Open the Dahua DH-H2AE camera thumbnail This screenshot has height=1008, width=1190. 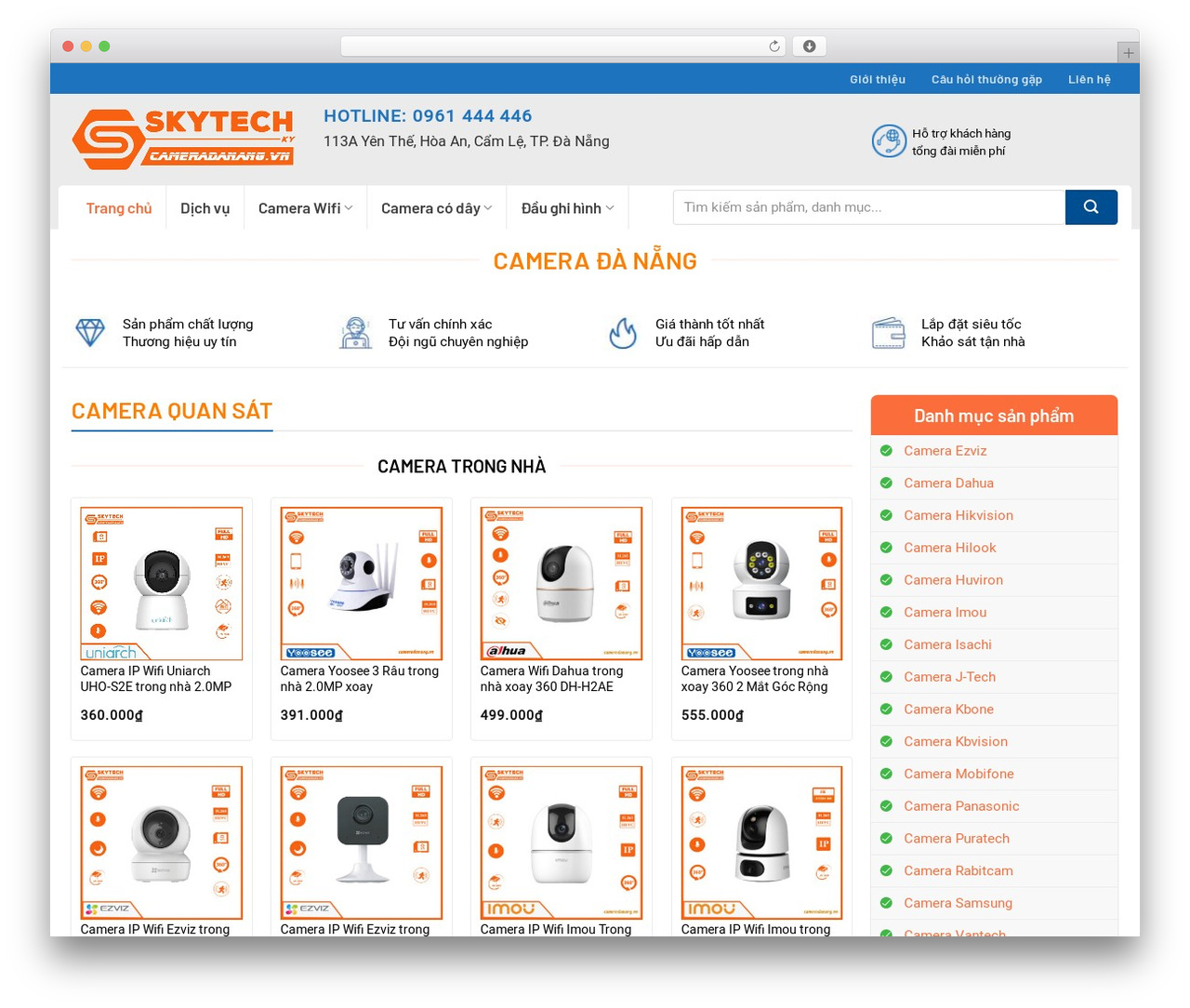(562, 584)
